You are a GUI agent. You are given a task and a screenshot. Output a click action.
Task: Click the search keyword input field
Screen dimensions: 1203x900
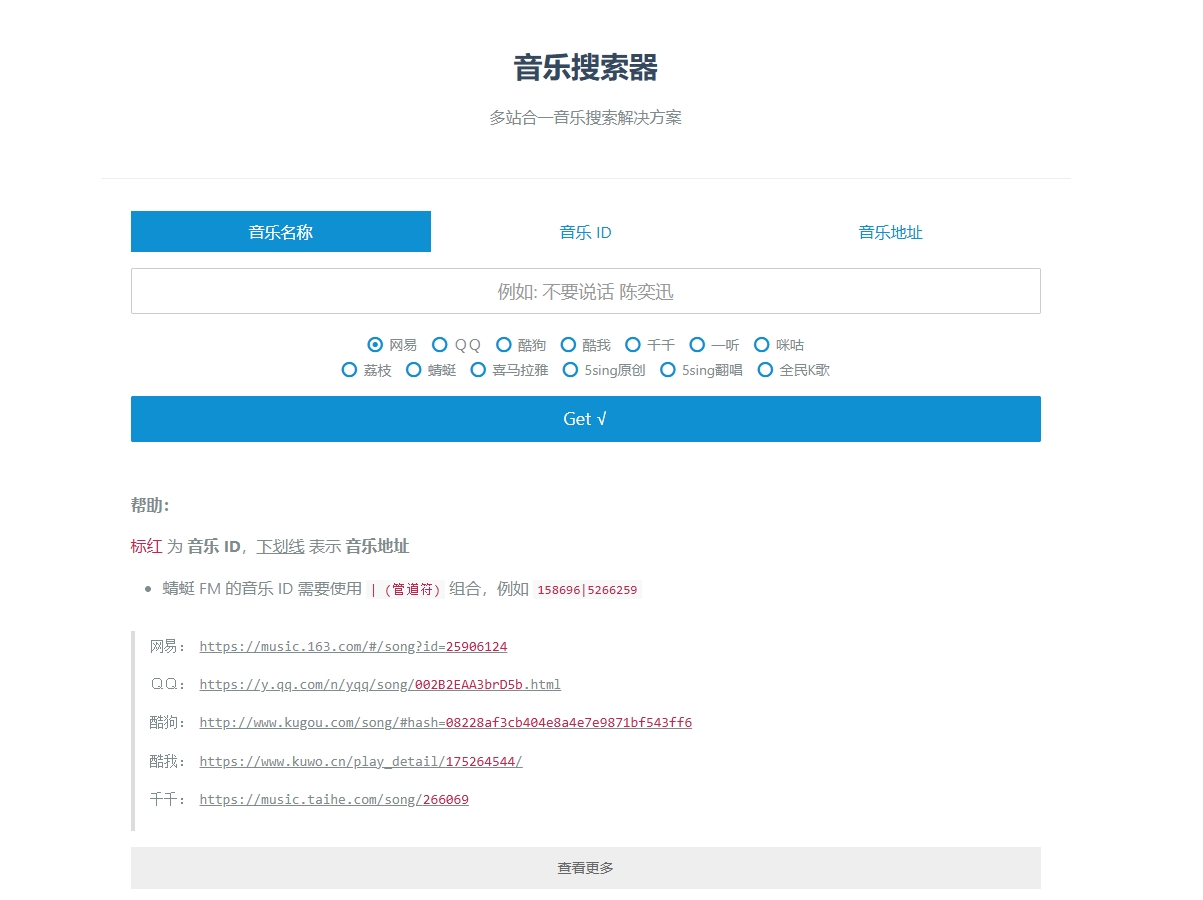(585, 291)
